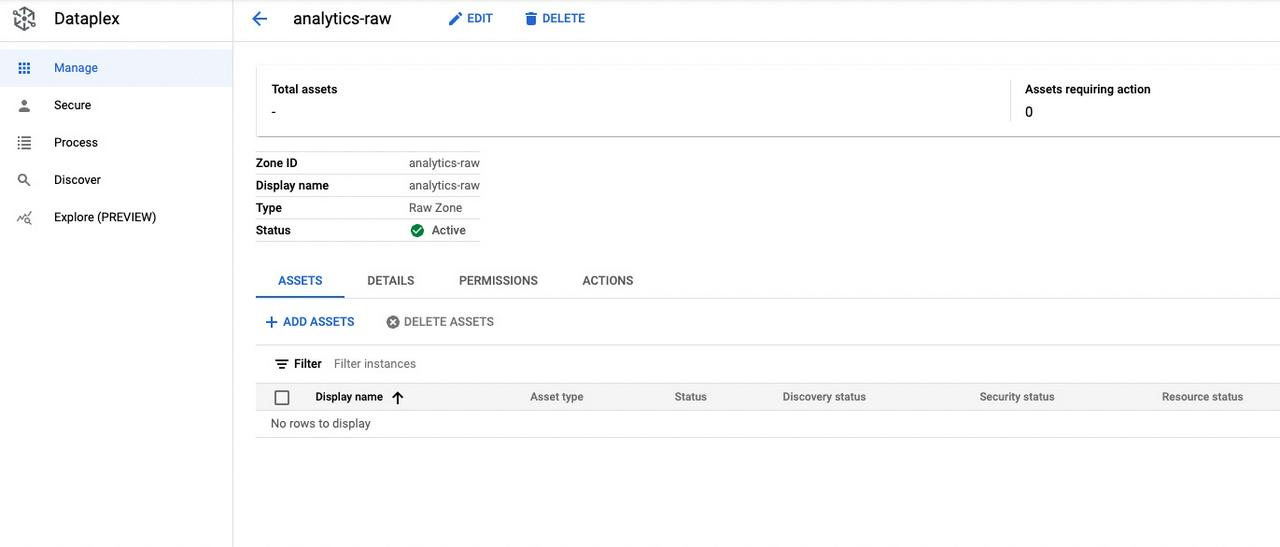Click the plus icon of ADD ASSETS

click(271, 322)
